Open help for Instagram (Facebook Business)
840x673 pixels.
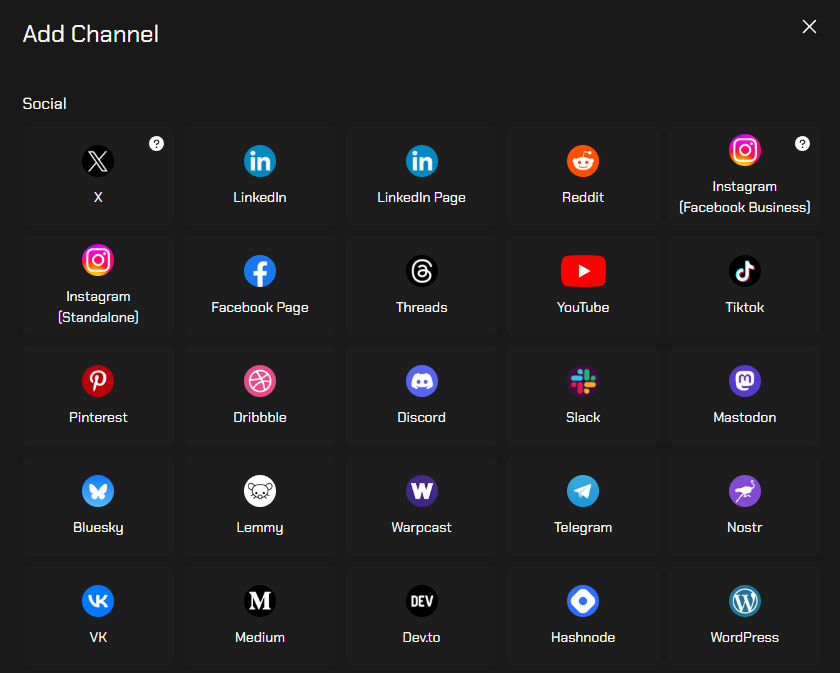coord(802,144)
